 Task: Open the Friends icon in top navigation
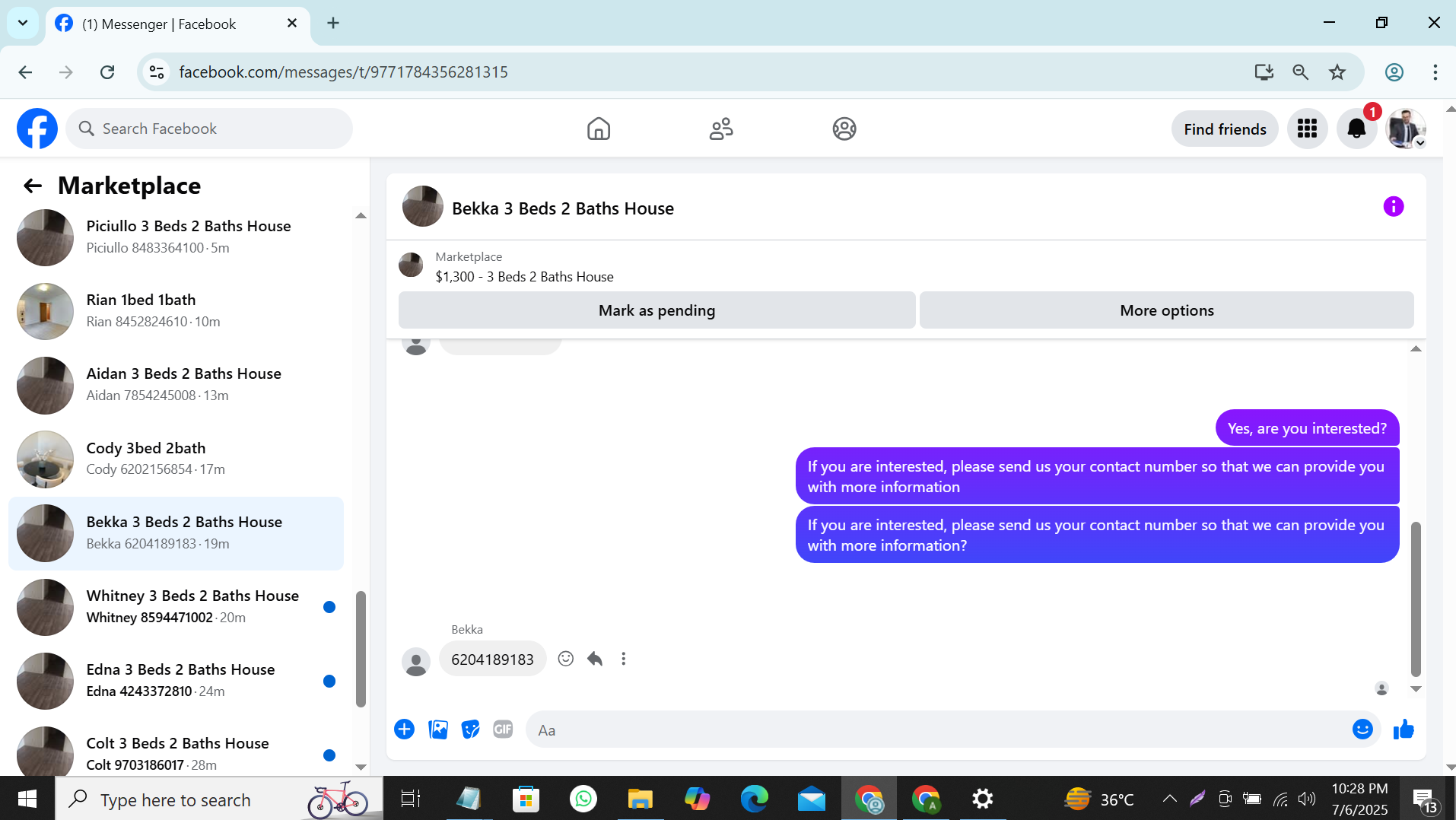coord(721,129)
